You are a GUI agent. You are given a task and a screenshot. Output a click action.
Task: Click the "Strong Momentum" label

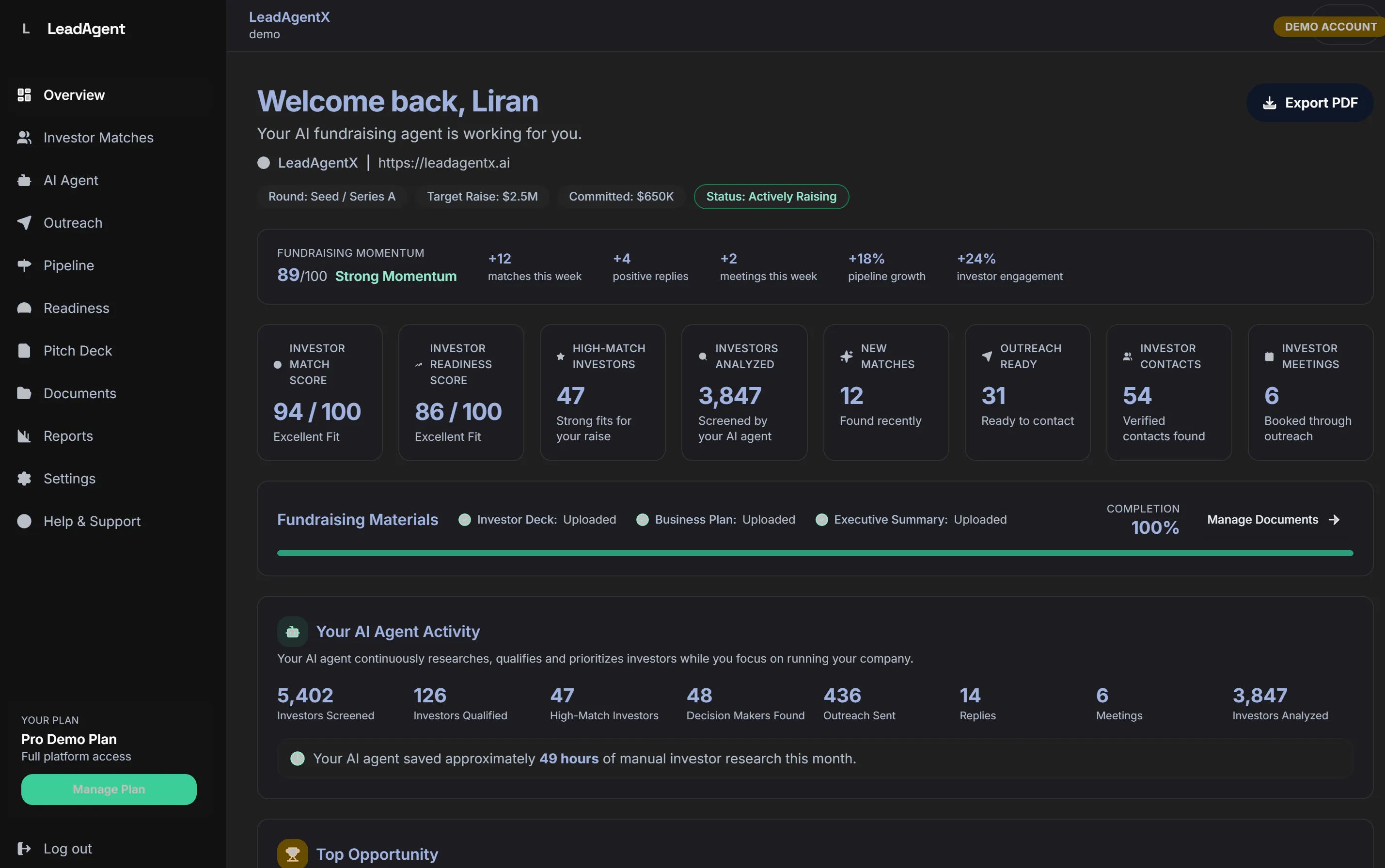tap(395, 276)
